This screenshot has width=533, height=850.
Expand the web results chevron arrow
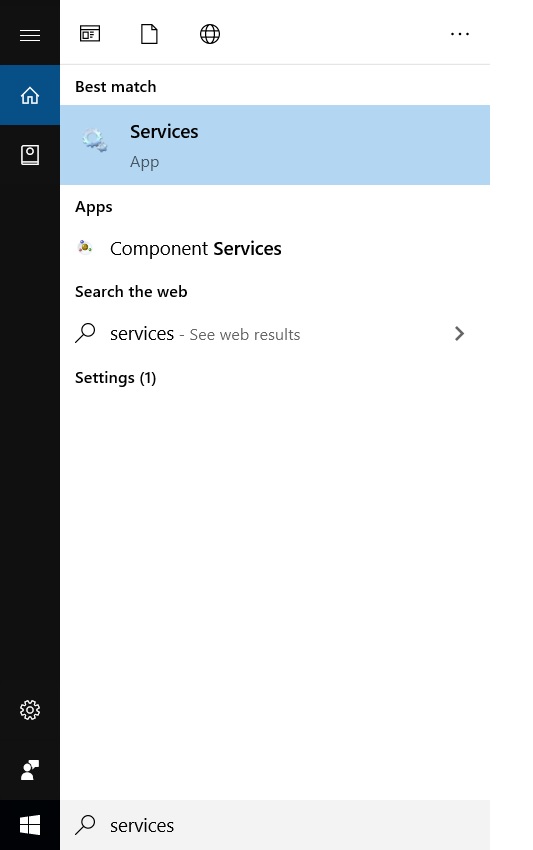point(459,333)
